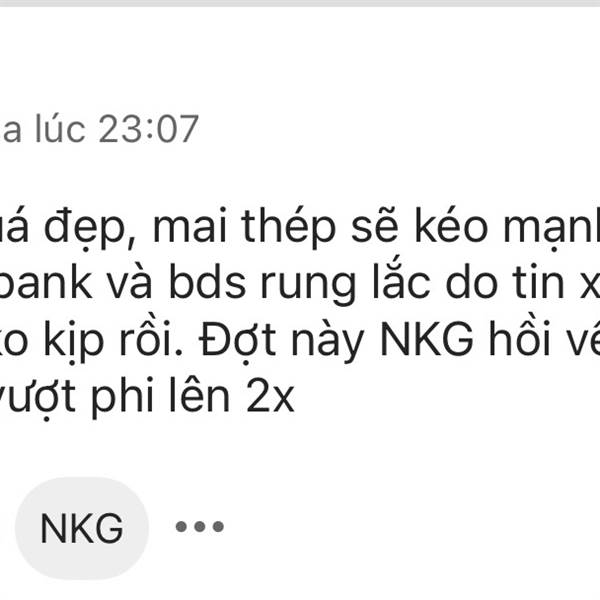Image resolution: width=600 pixels, height=600 pixels.
Task: Click 'kịp rồi.' in the third line
Action: pyautogui.click(x=112, y=340)
